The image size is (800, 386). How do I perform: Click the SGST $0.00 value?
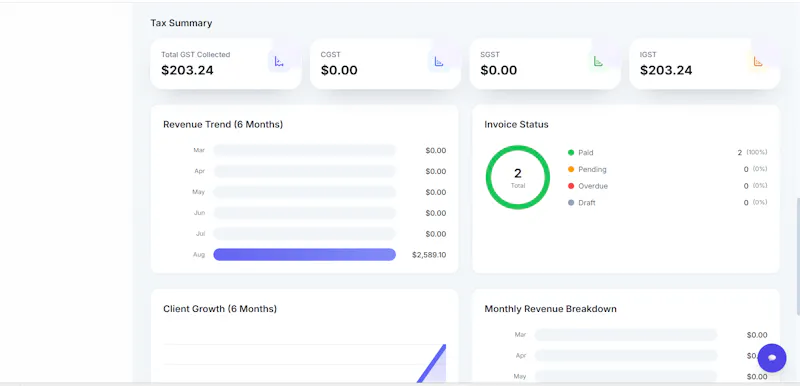[499, 70]
